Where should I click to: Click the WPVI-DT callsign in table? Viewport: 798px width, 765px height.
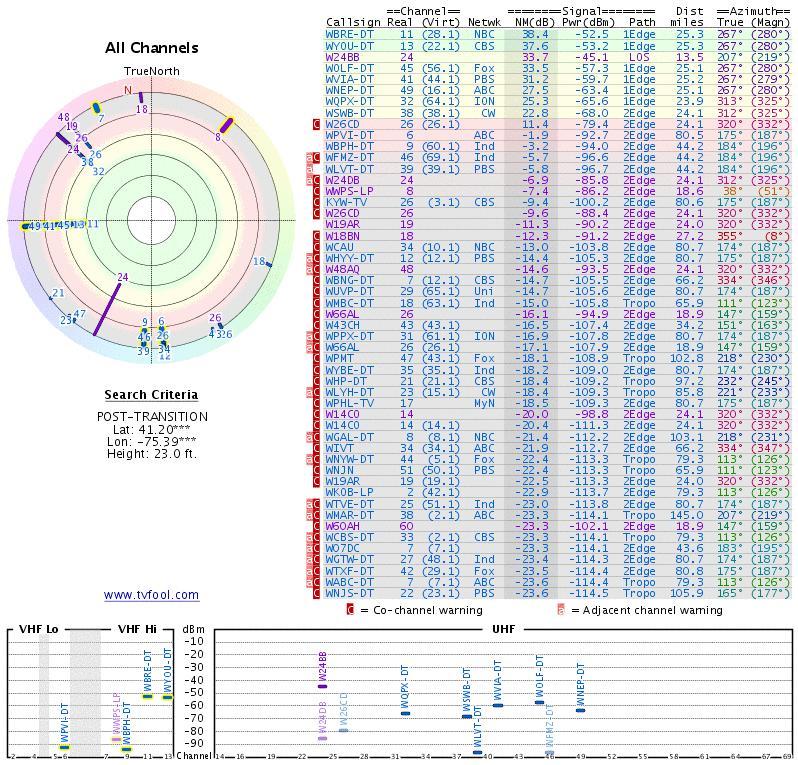(x=350, y=135)
